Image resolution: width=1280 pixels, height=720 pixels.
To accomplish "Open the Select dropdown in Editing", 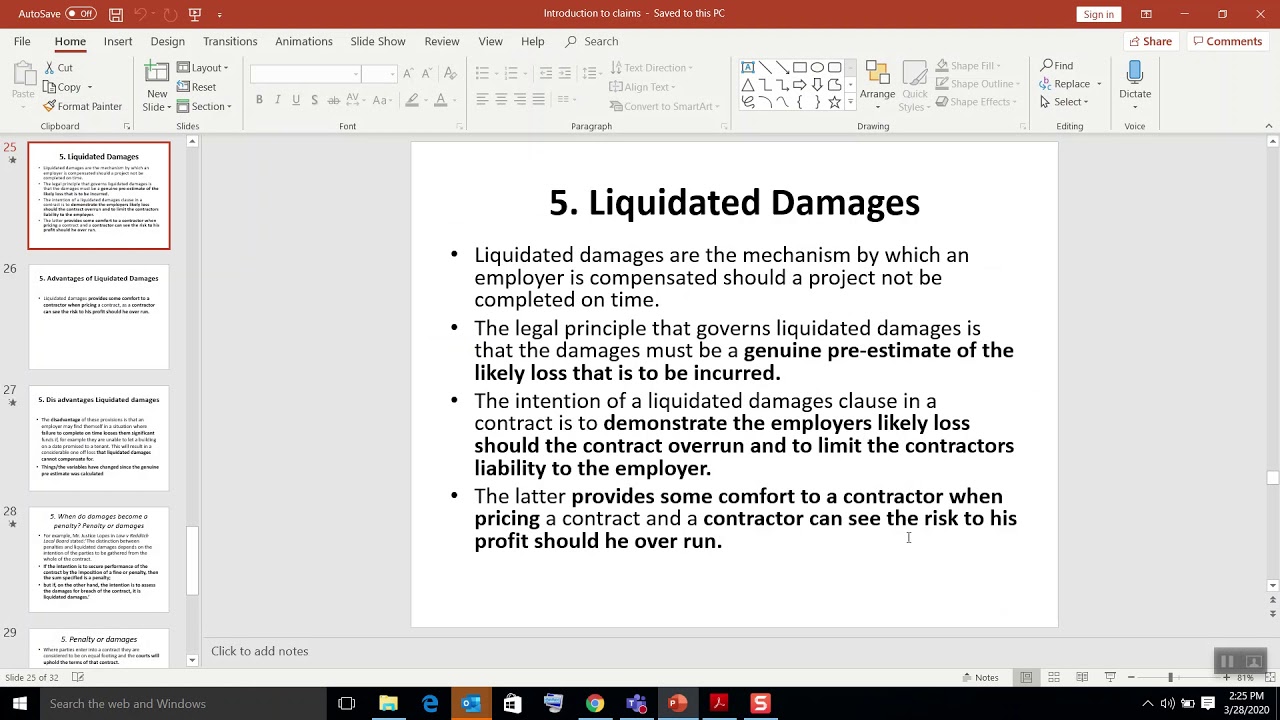I will tap(1064, 102).
